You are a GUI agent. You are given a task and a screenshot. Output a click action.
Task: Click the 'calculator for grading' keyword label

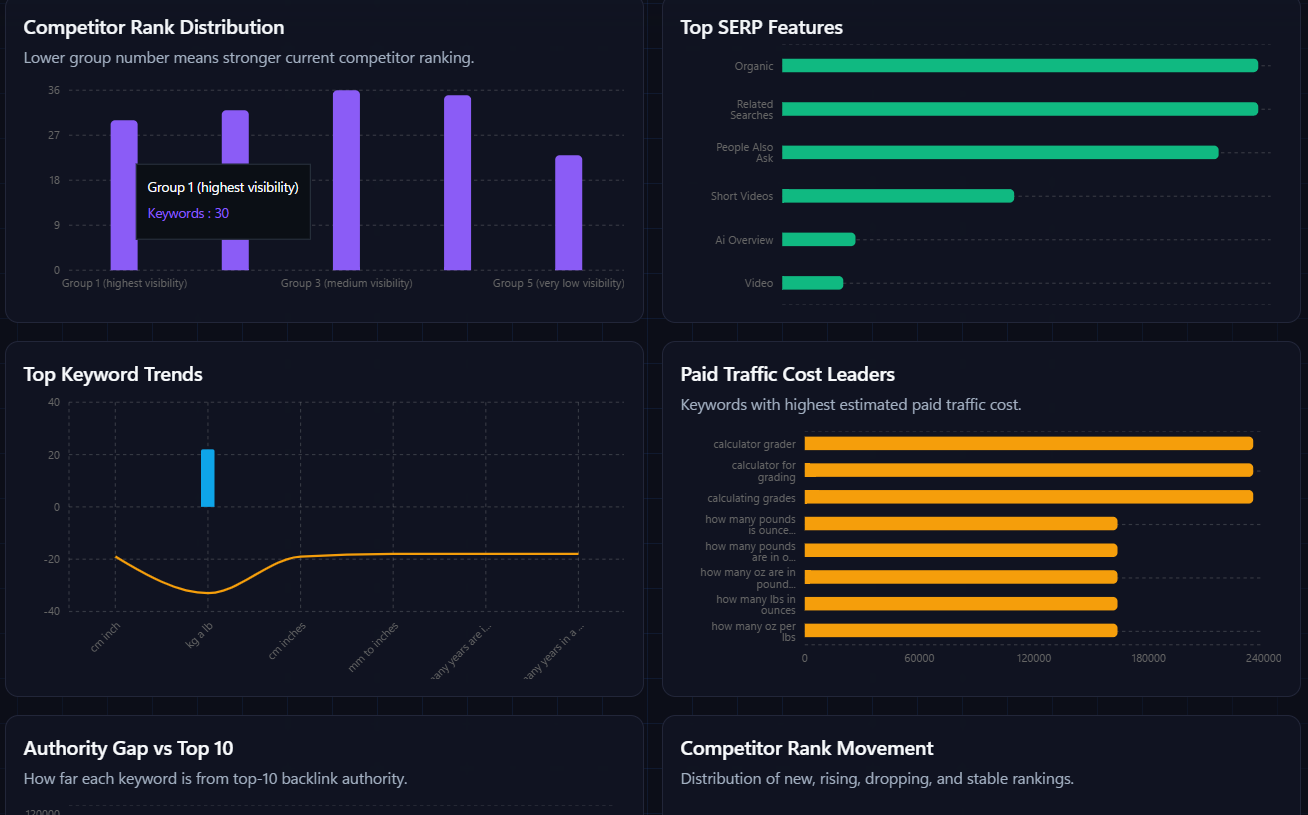click(764, 471)
